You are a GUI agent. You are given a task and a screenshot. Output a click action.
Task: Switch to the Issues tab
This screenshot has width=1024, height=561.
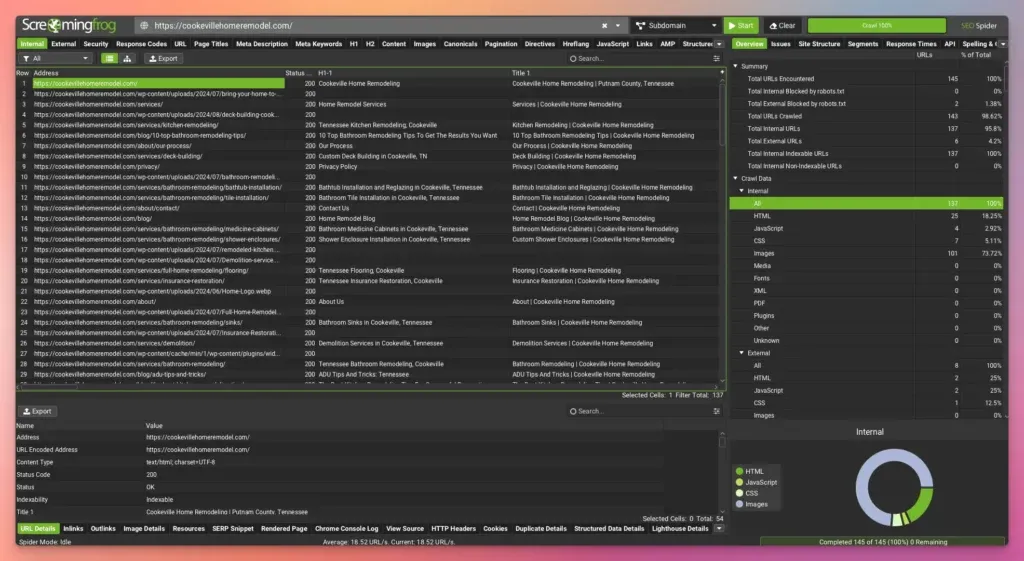tap(780, 44)
